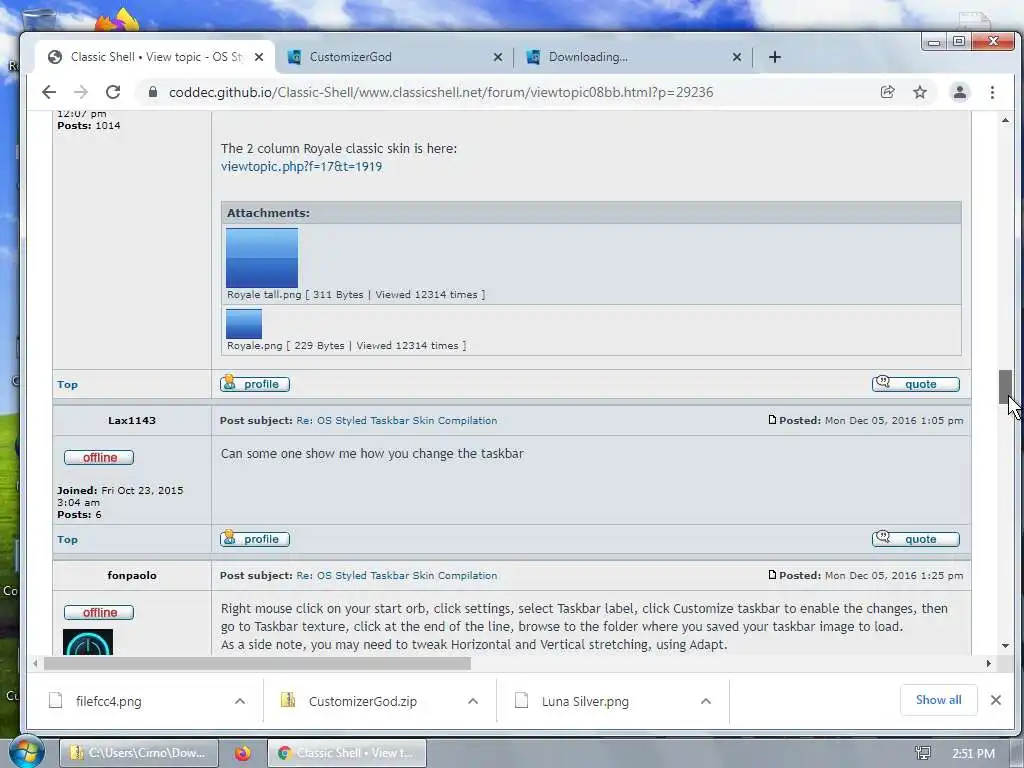Open the Royale tall.png attachment thumbnail
The image size is (1024, 768).
coord(262,258)
